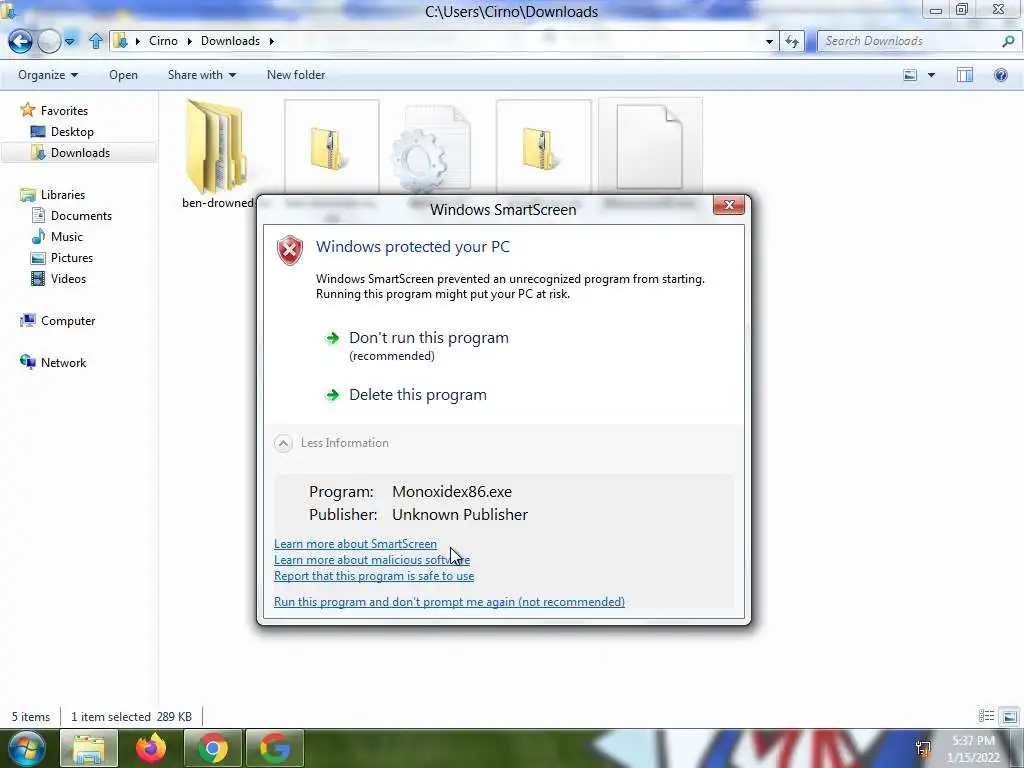Viewport: 1024px width, 768px height.
Task: Refresh the Downloads folder view
Action: [792, 41]
